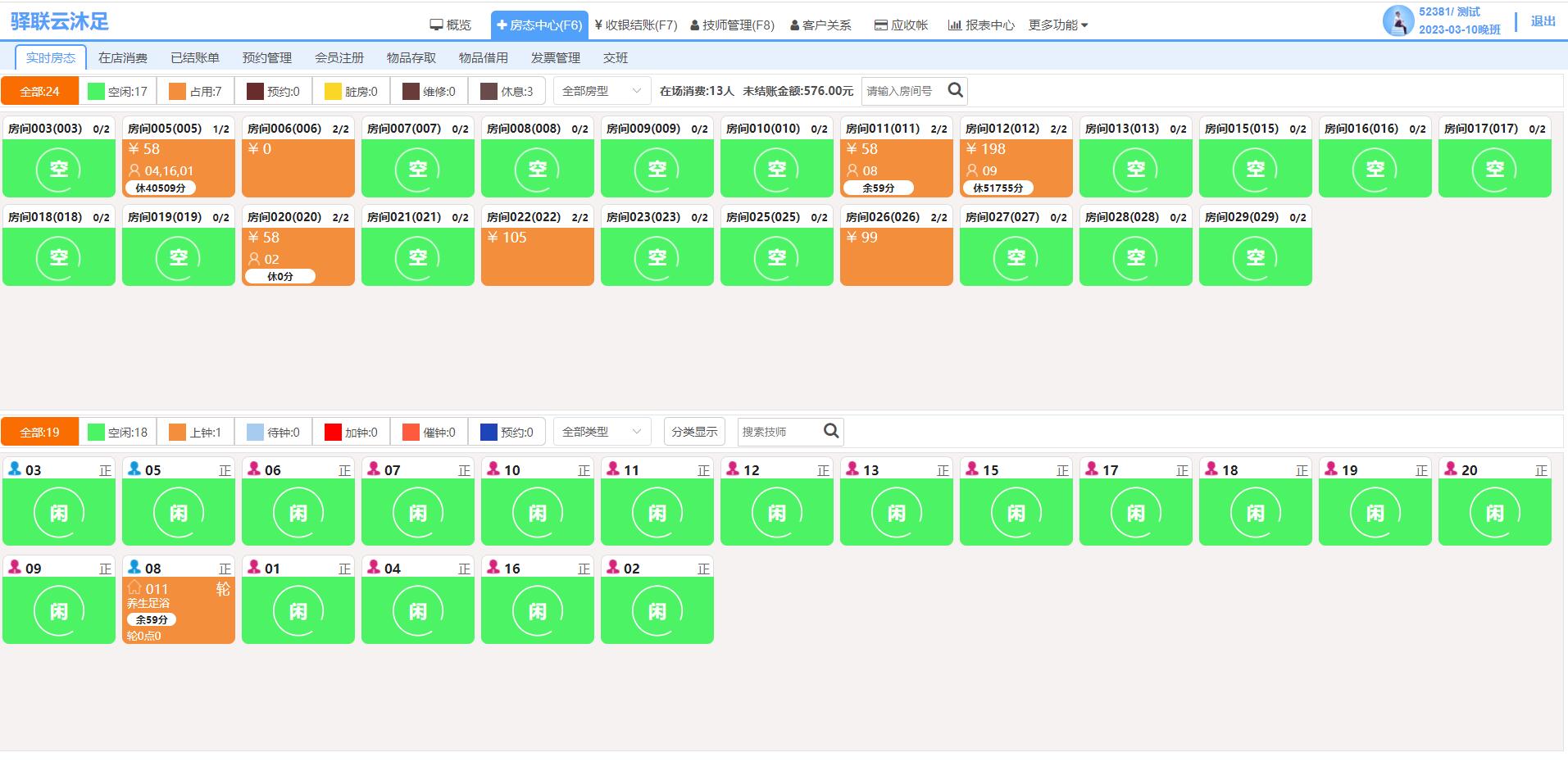Image resolution: width=1568 pixels, height=766 pixels.
Task: Click the brown 休息:3 color swatch
Action: [x=489, y=91]
